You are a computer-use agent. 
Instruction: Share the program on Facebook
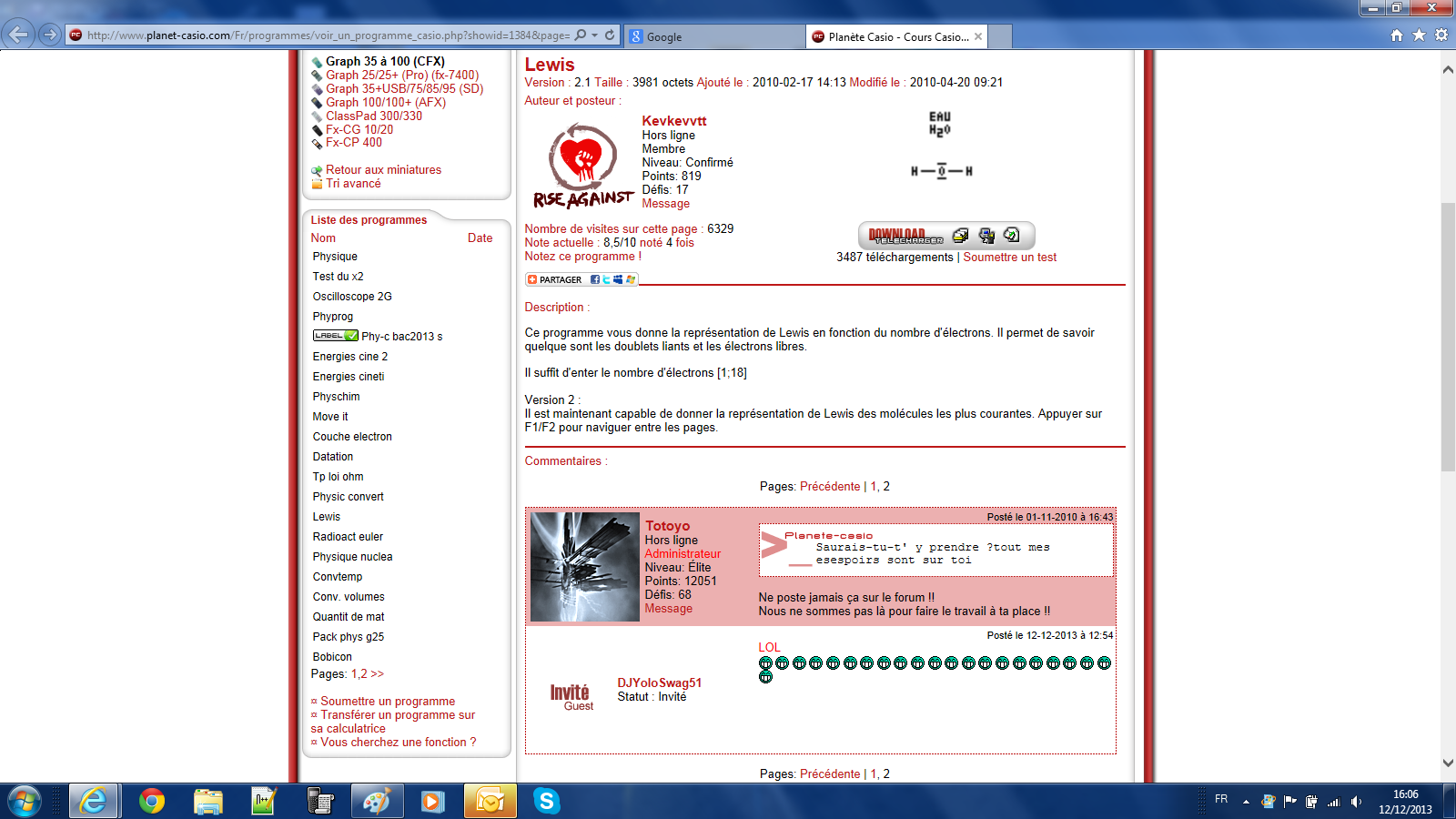point(595,279)
